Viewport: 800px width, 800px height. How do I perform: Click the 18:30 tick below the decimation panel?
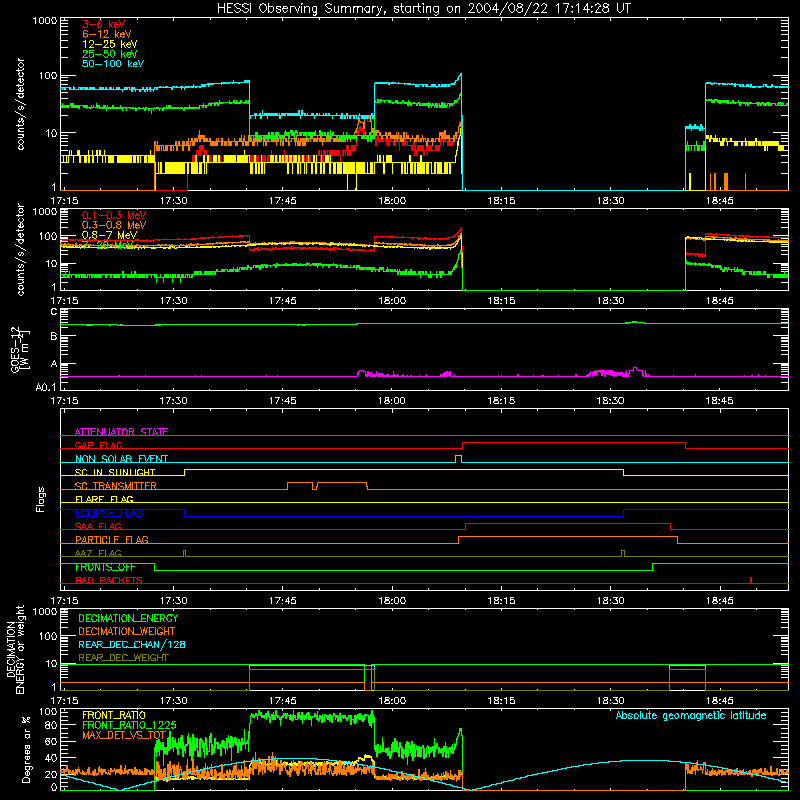coord(610,701)
